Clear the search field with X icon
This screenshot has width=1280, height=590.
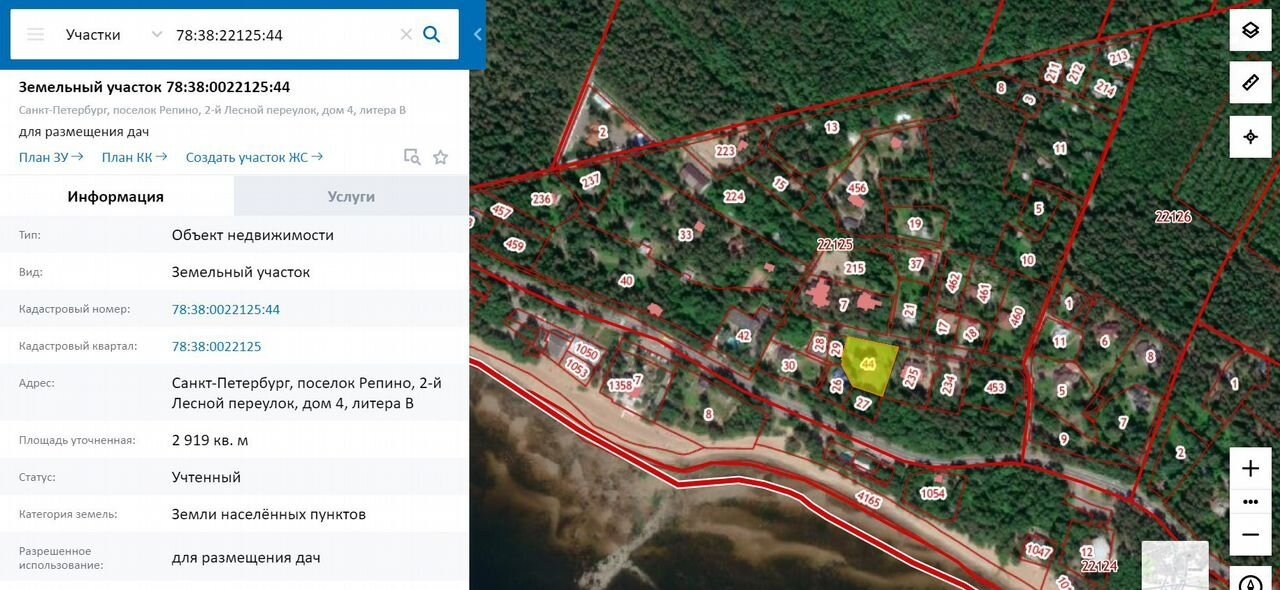click(x=406, y=34)
